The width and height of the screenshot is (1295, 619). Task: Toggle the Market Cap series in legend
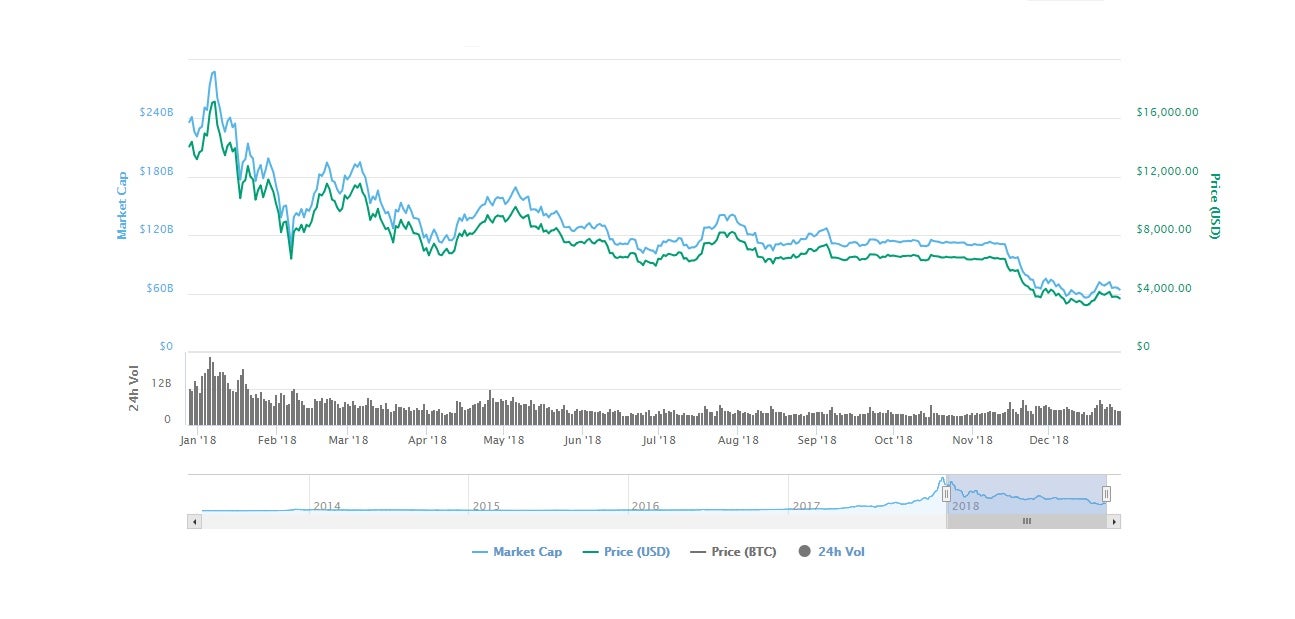pyautogui.click(x=516, y=552)
